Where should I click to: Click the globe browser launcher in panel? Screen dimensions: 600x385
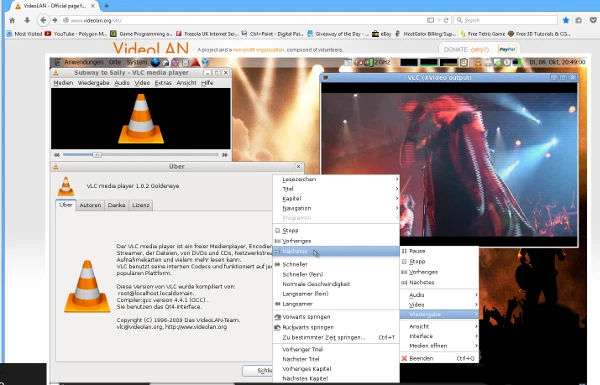(155, 62)
